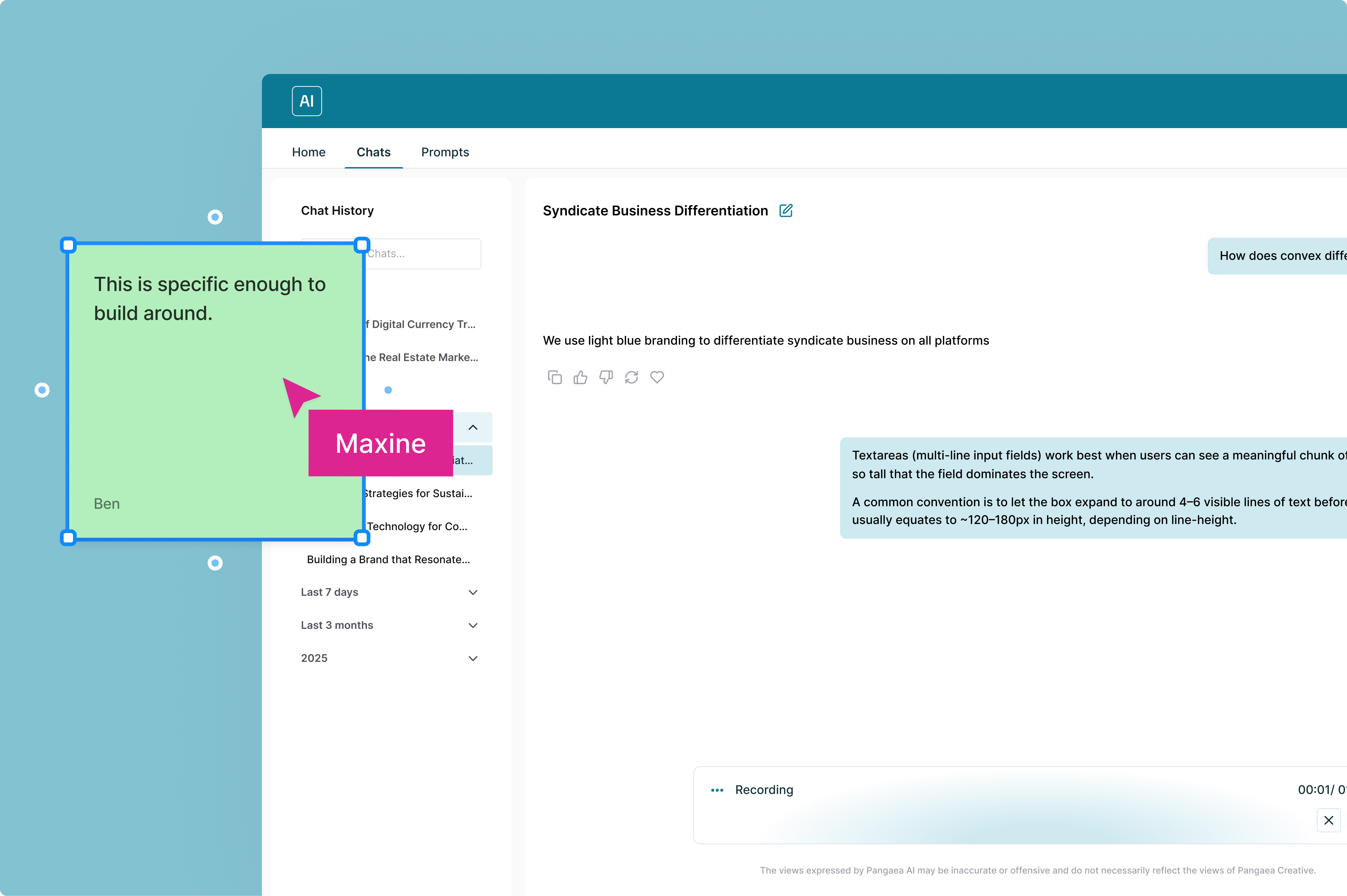Open the Home tab
1347x896 pixels.
(x=308, y=152)
